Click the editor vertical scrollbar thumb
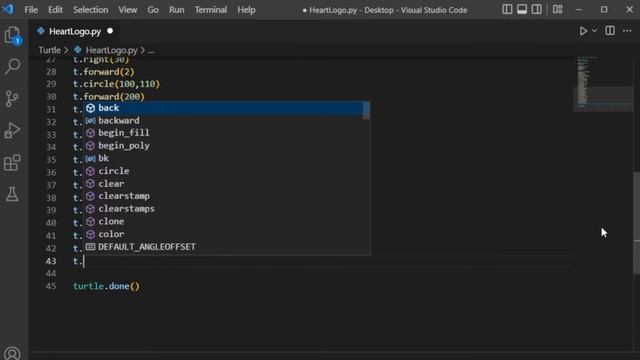The width and height of the screenshot is (640, 360). point(636,223)
